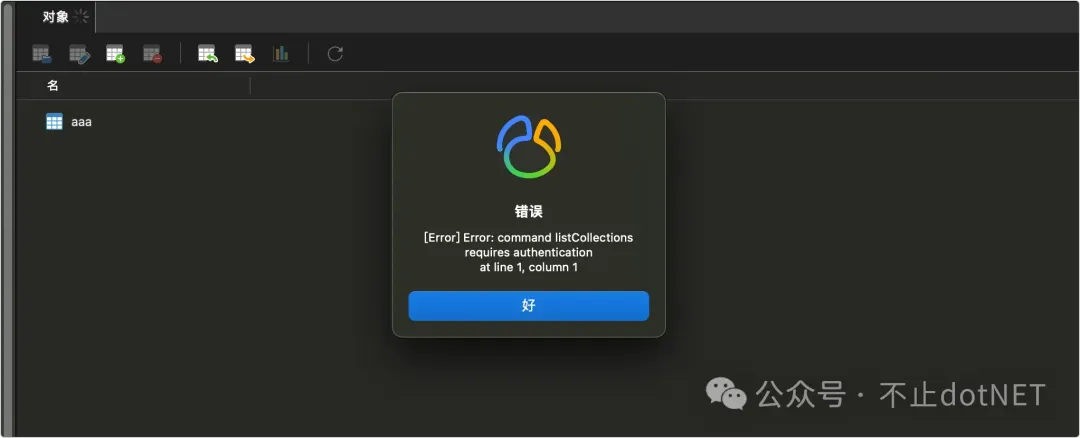Click the Refresh circular-arrow icon
The height and width of the screenshot is (438, 1080).
tap(335, 54)
